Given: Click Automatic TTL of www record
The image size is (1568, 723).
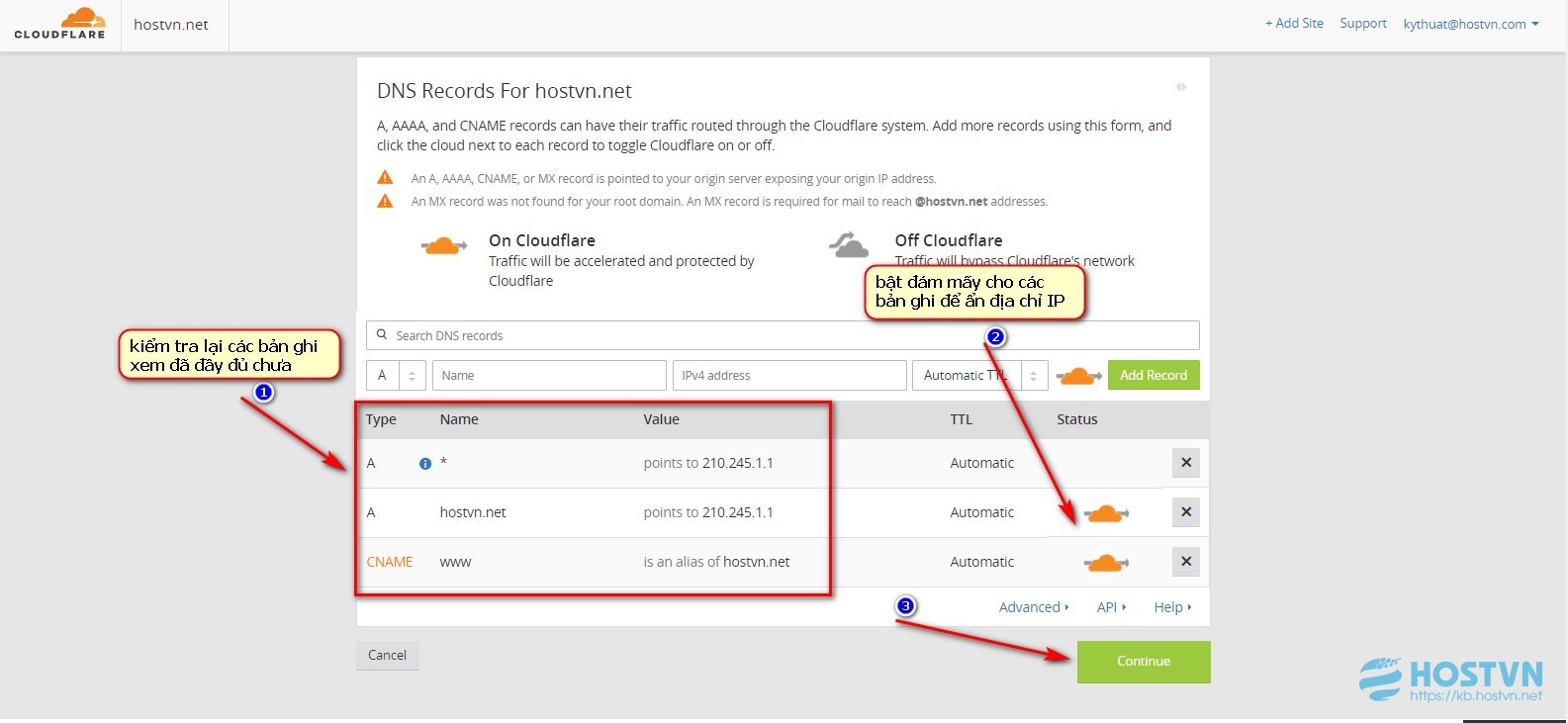Looking at the screenshot, I should tap(982, 562).
